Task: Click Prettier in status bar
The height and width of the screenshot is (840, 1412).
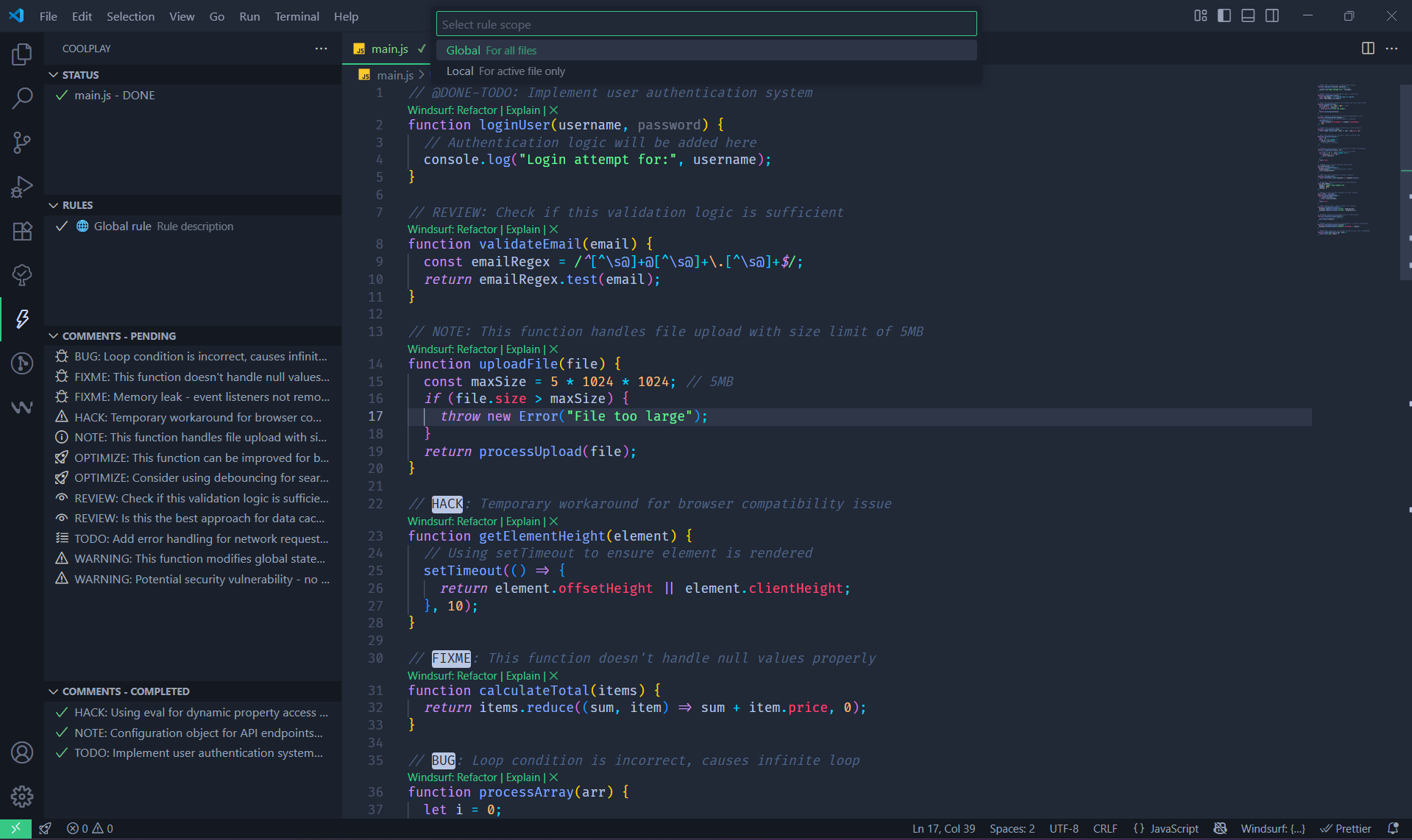Action: 1346,828
